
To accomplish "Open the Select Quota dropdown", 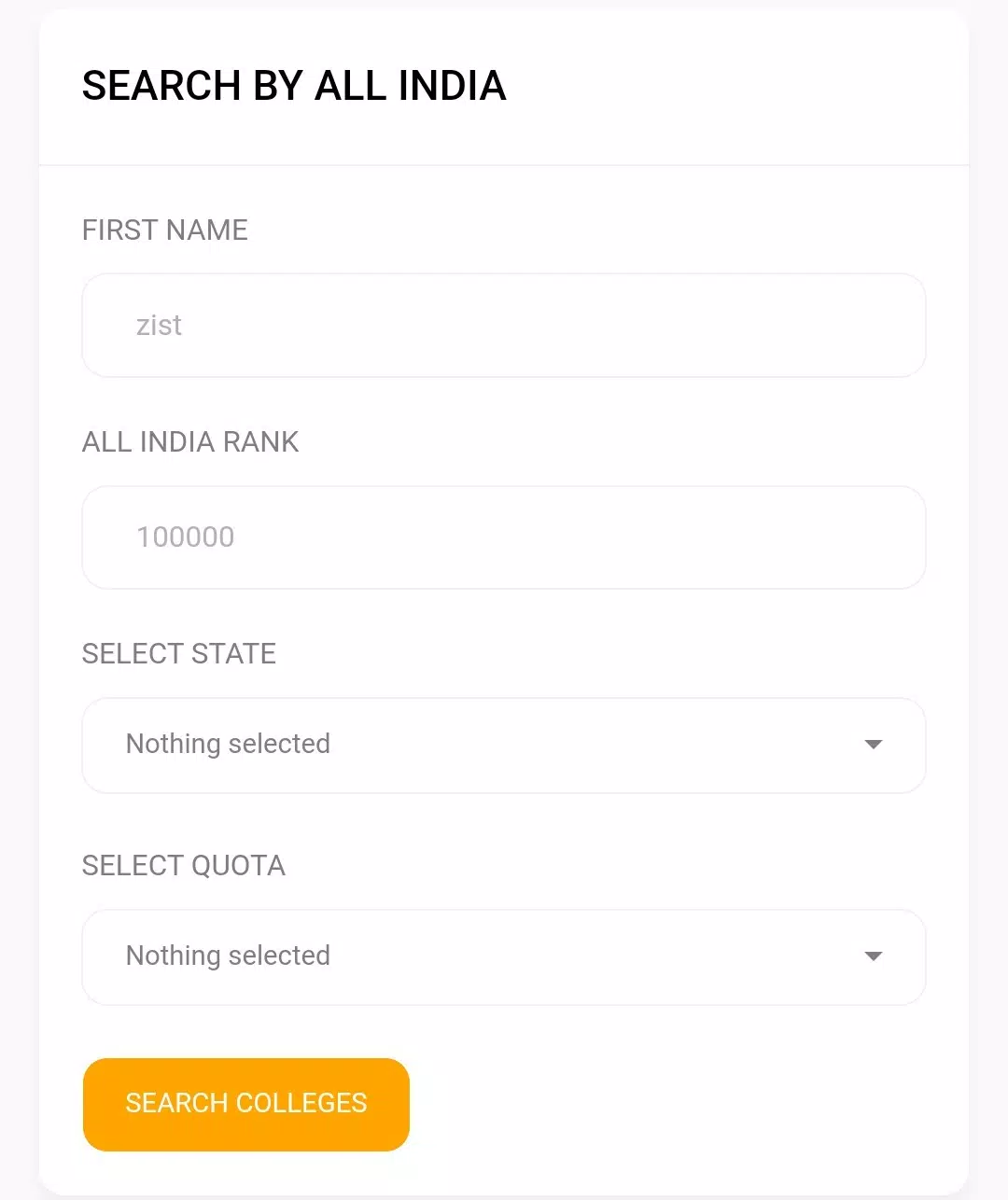I will (504, 957).
